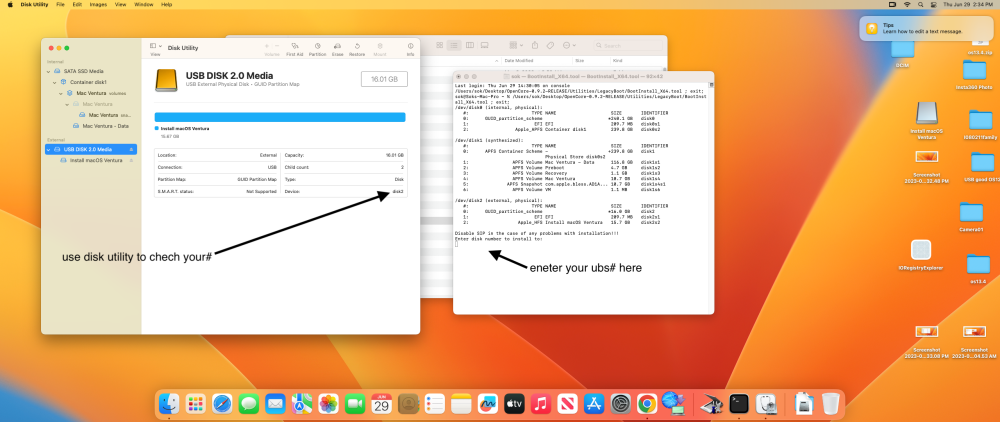Switch Finder window to icon view

click(439, 45)
